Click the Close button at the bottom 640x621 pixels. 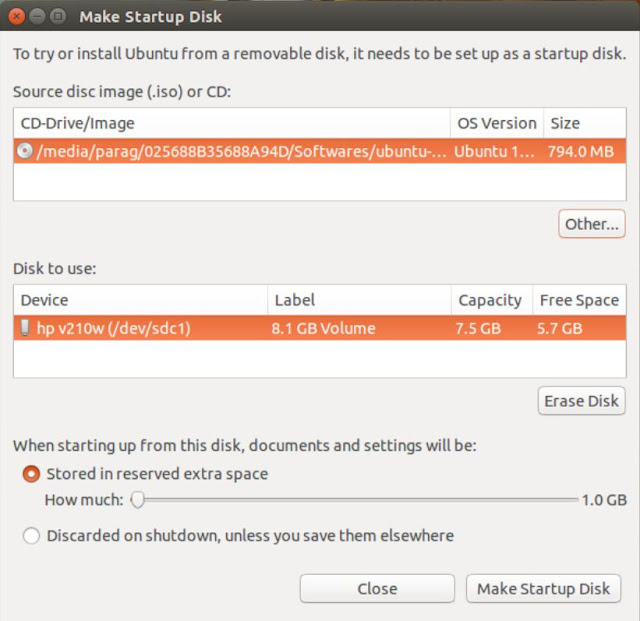pos(377,589)
